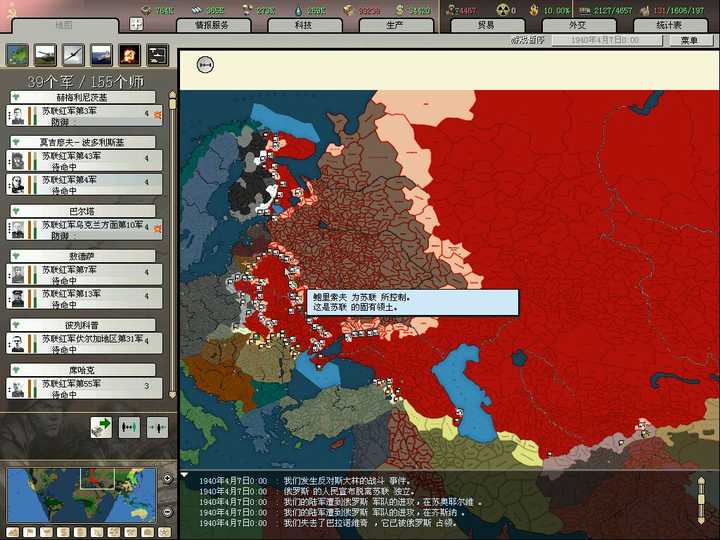The width and height of the screenshot is (720, 540).
Task: Click the unit icon with a teal figure
Action: click(129, 428)
